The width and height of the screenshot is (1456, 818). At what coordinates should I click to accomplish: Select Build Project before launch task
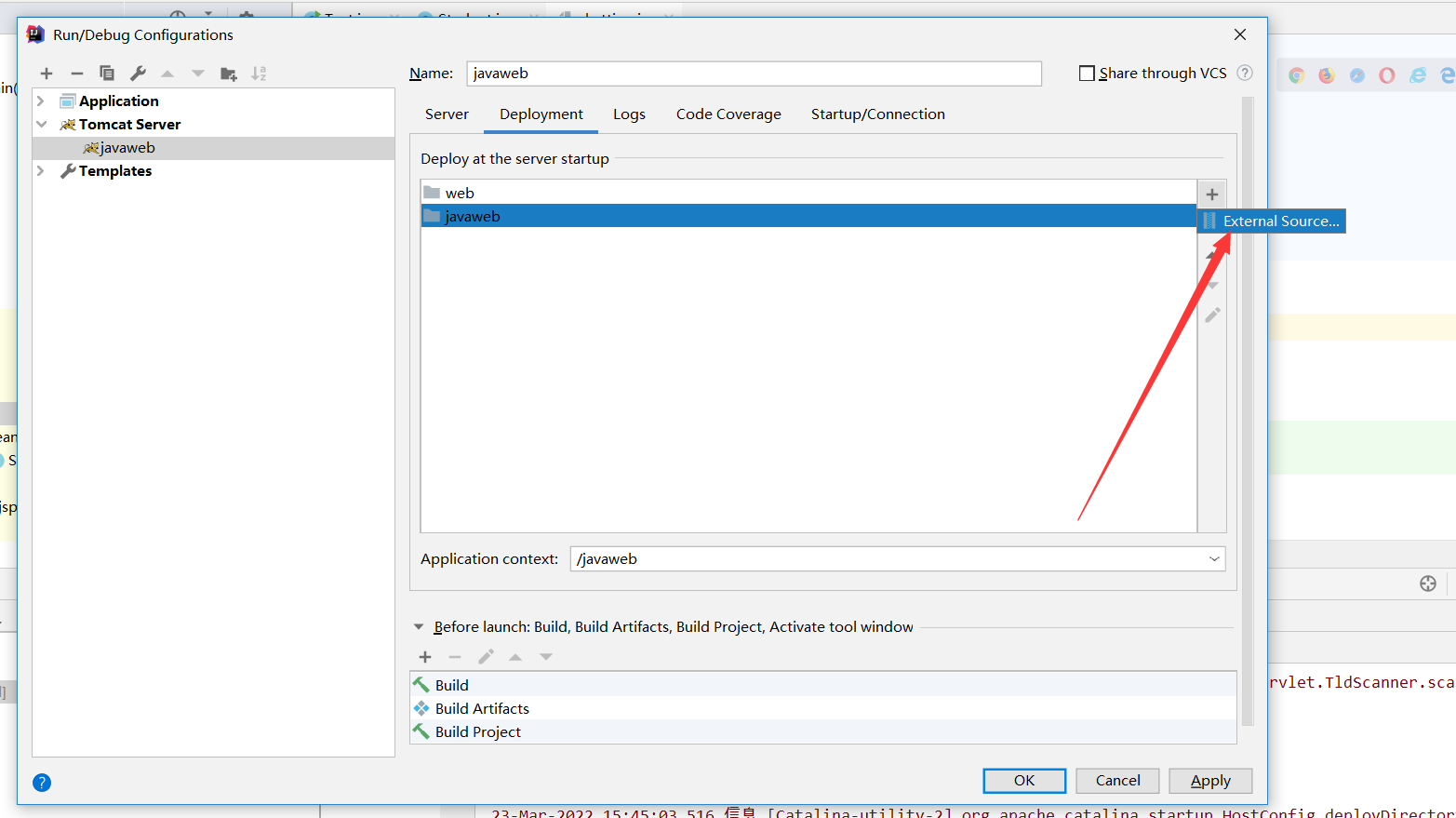(822, 731)
